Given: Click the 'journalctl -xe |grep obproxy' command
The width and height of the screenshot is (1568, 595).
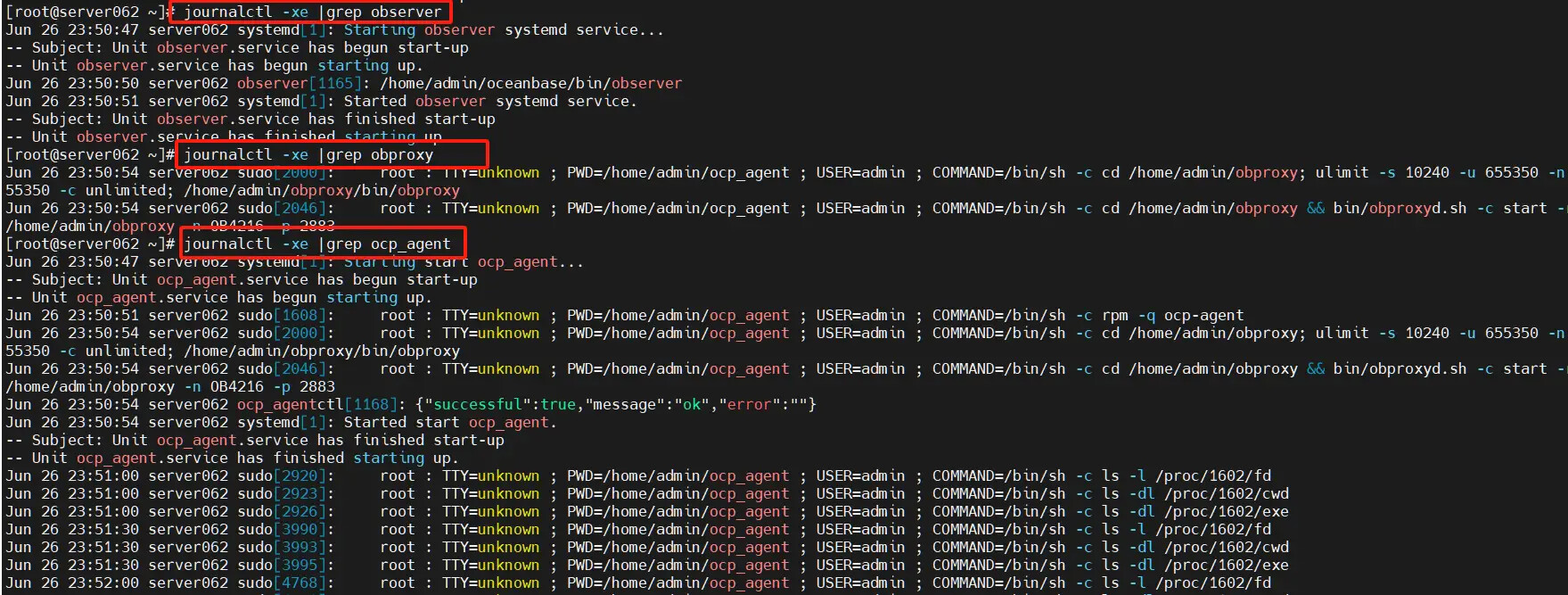Looking at the screenshot, I should click(308, 154).
